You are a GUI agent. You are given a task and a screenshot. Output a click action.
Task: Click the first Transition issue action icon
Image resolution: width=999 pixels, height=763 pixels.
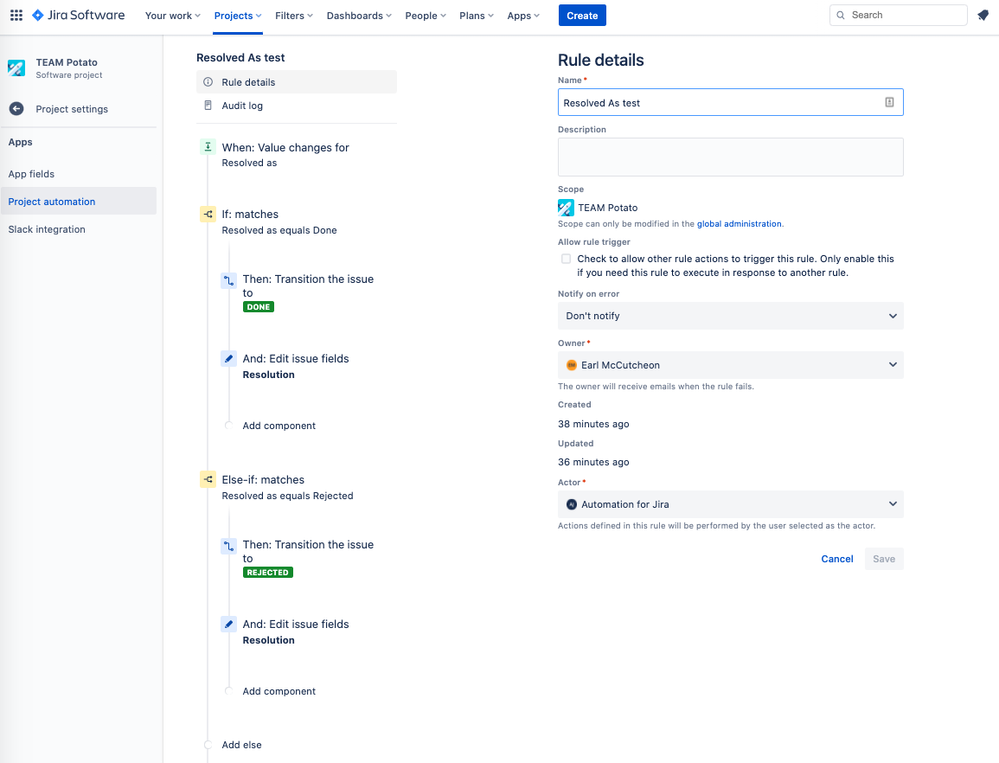click(x=229, y=280)
